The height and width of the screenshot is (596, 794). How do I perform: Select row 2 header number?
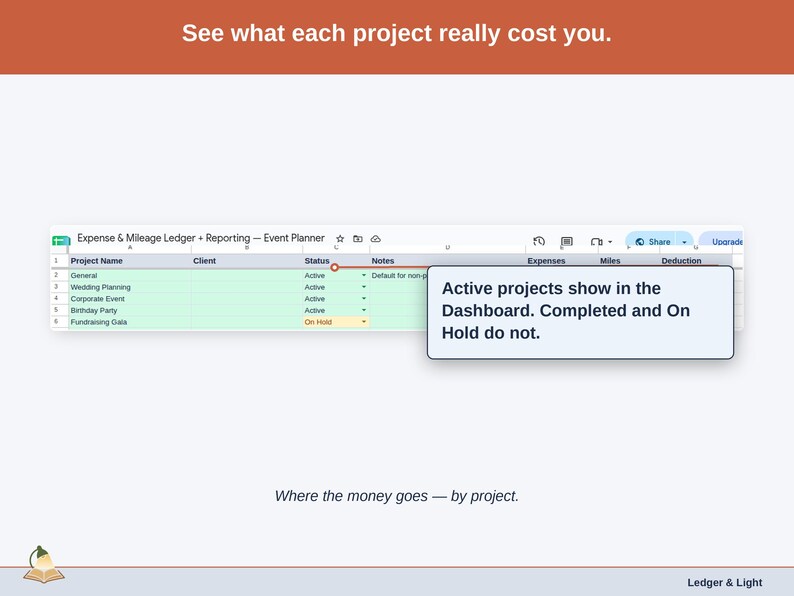tap(59, 275)
